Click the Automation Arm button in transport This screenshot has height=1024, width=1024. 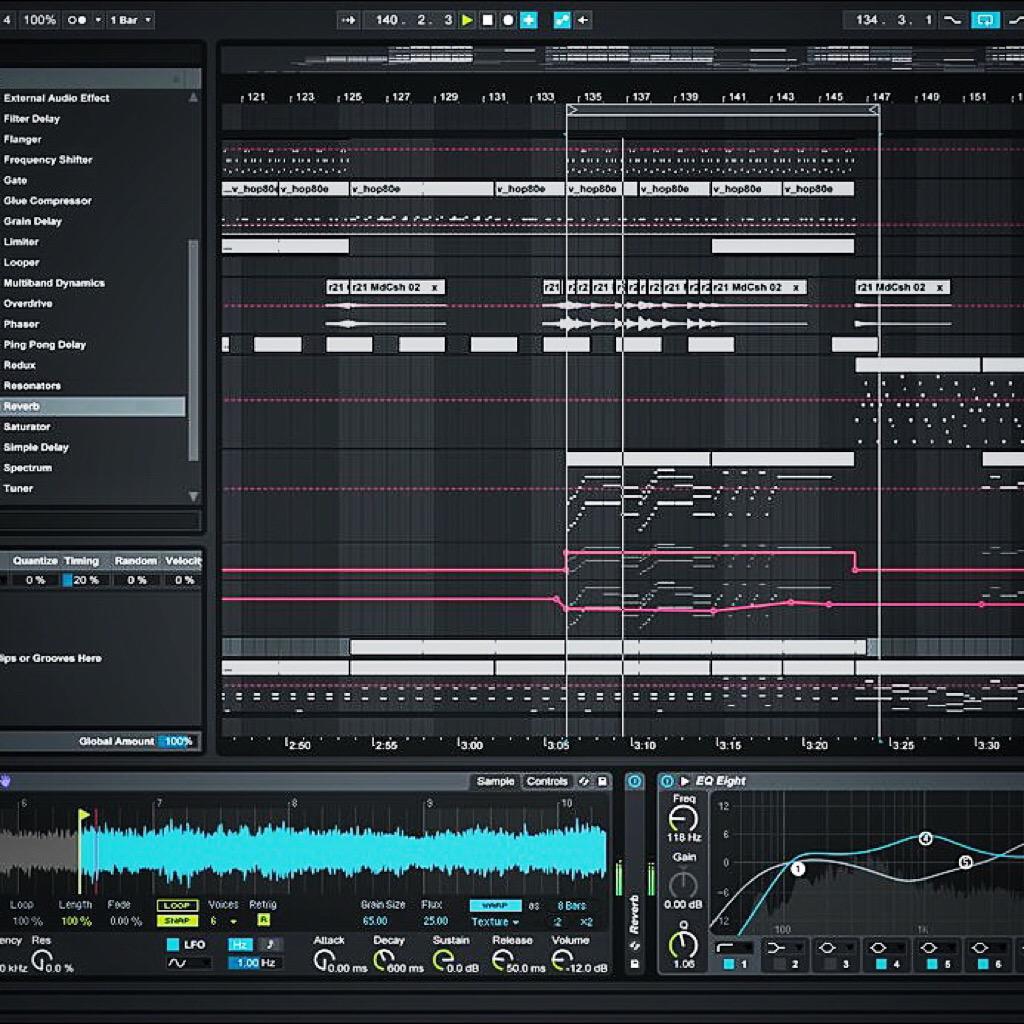coord(562,20)
